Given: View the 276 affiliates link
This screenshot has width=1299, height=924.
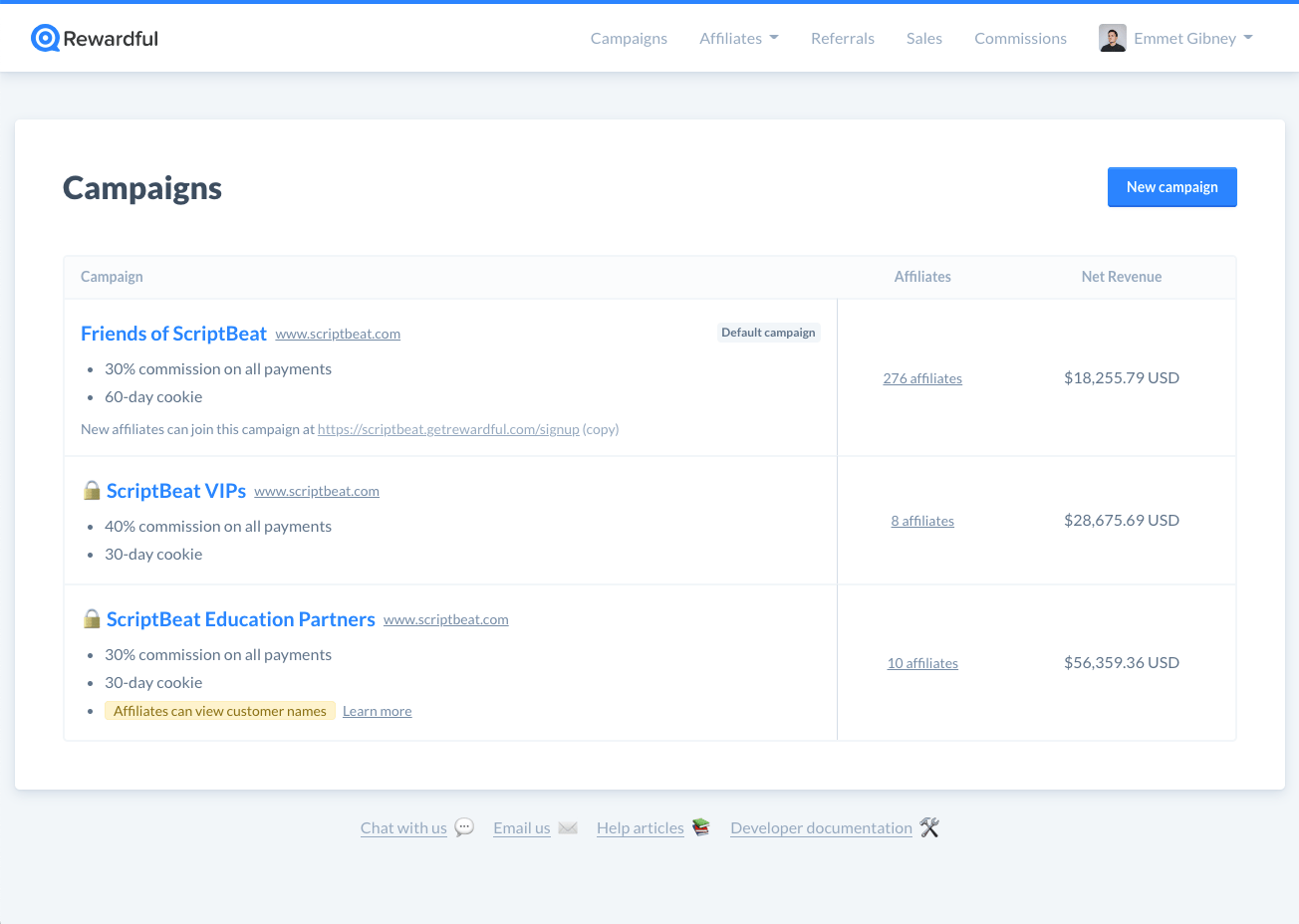Looking at the screenshot, I should pos(922,378).
